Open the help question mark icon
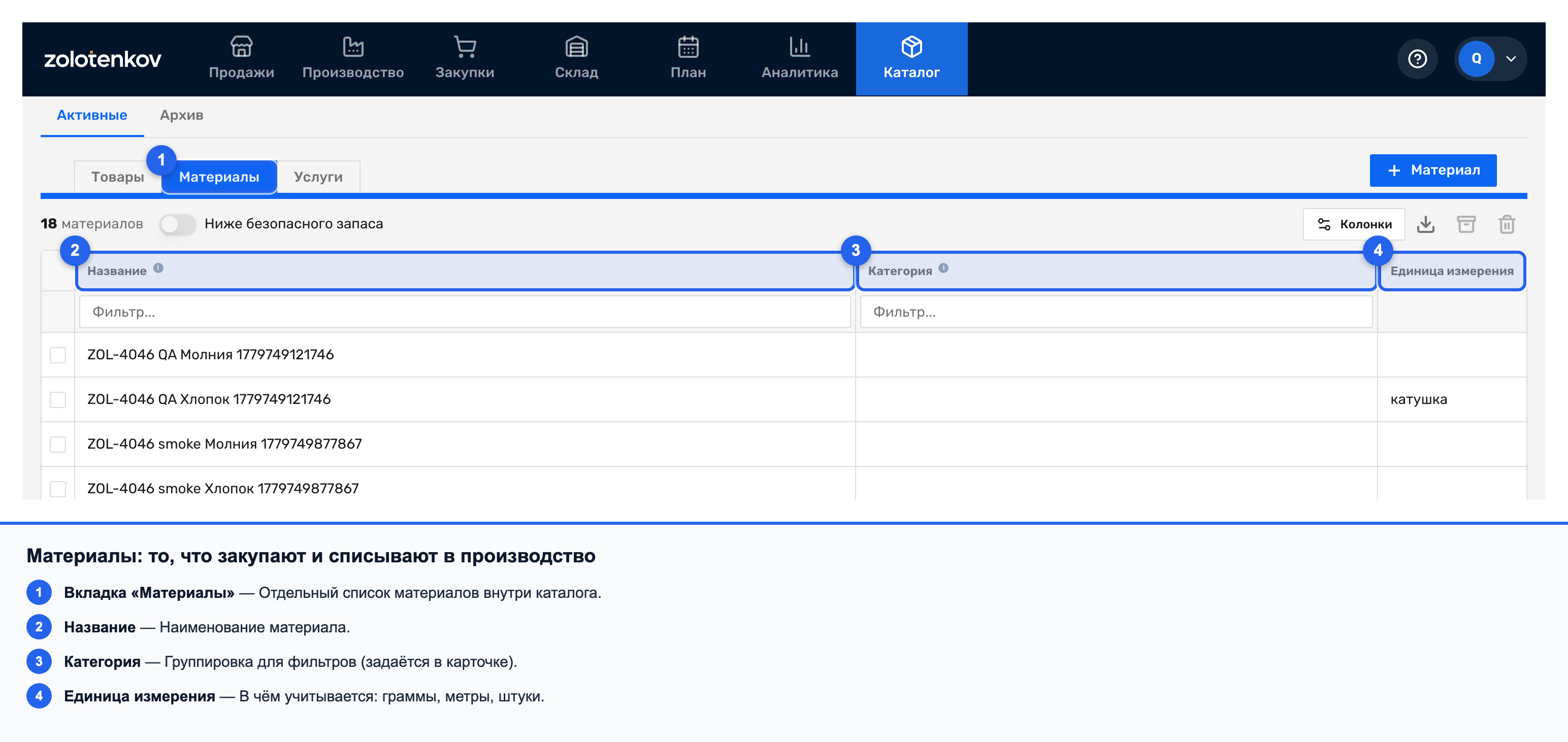This screenshot has width=1568, height=742. click(1417, 59)
